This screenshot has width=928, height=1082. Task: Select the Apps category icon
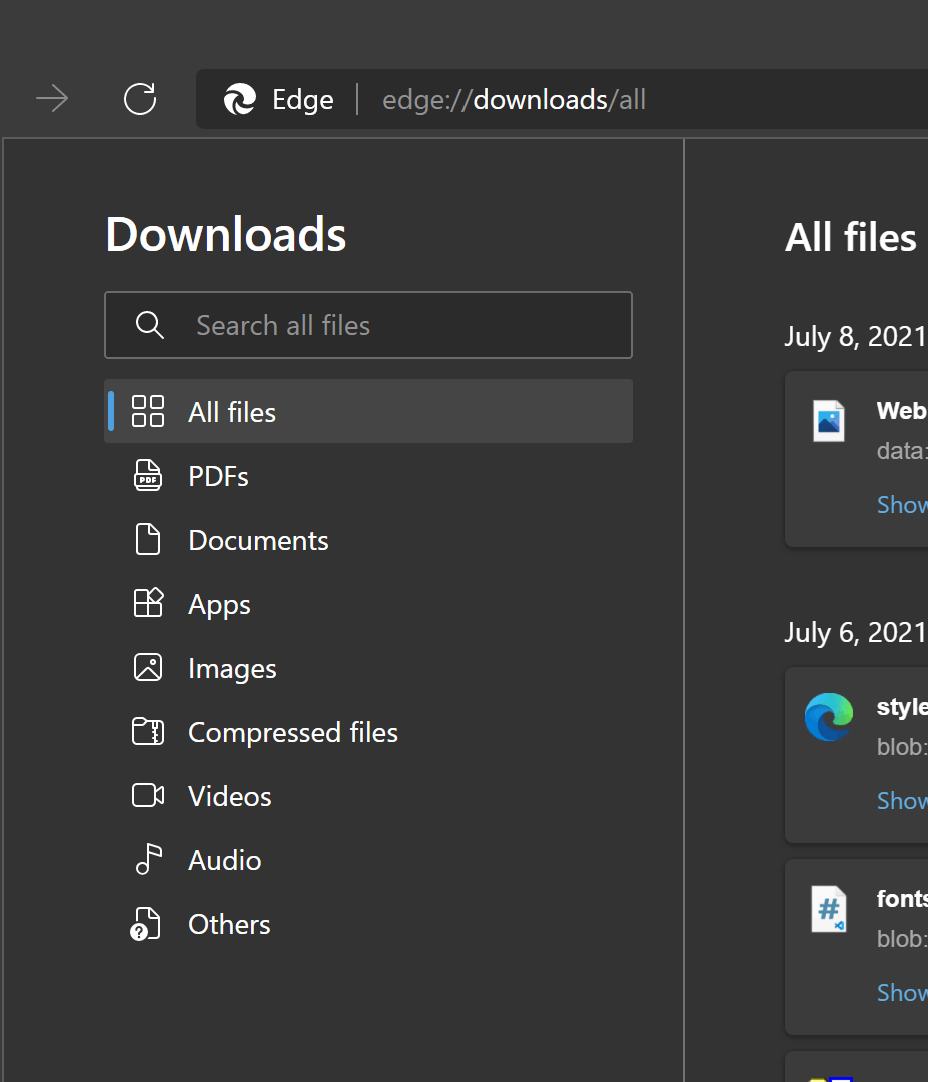tap(147, 604)
